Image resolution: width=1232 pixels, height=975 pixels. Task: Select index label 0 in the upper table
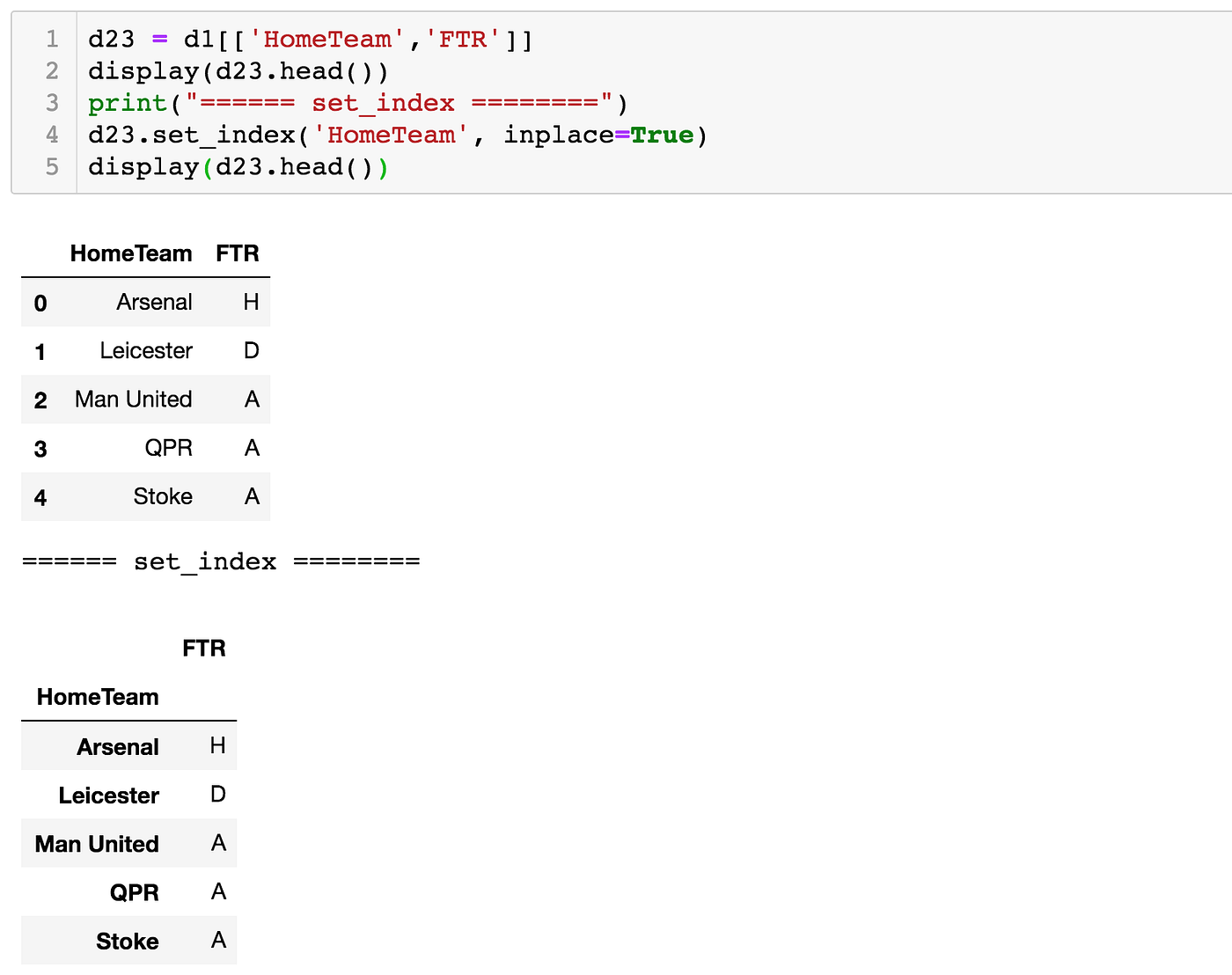tap(40, 304)
